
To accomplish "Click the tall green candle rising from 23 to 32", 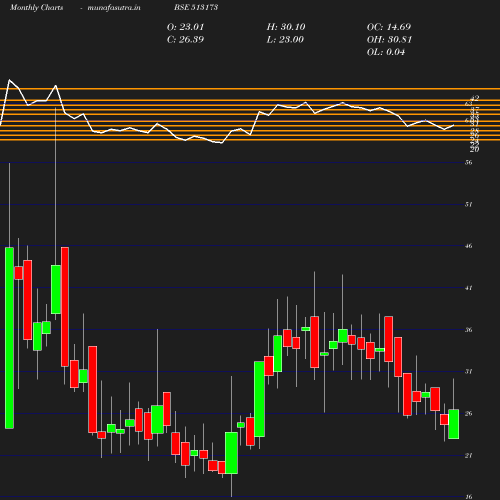I will tap(259, 399).
